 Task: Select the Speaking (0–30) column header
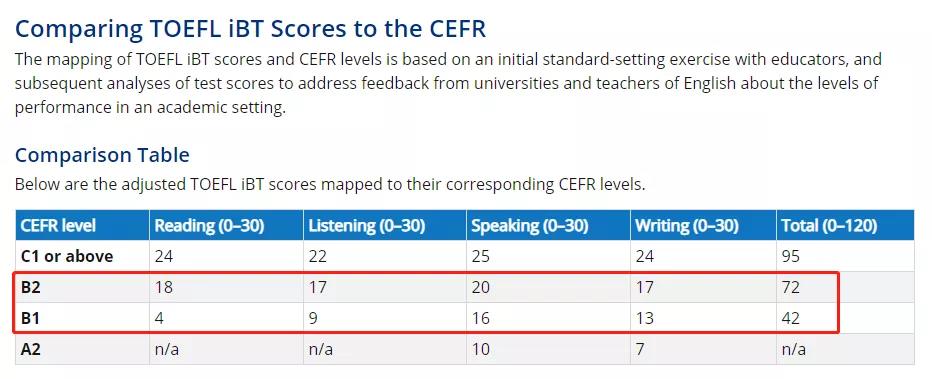tap(530, 226)
